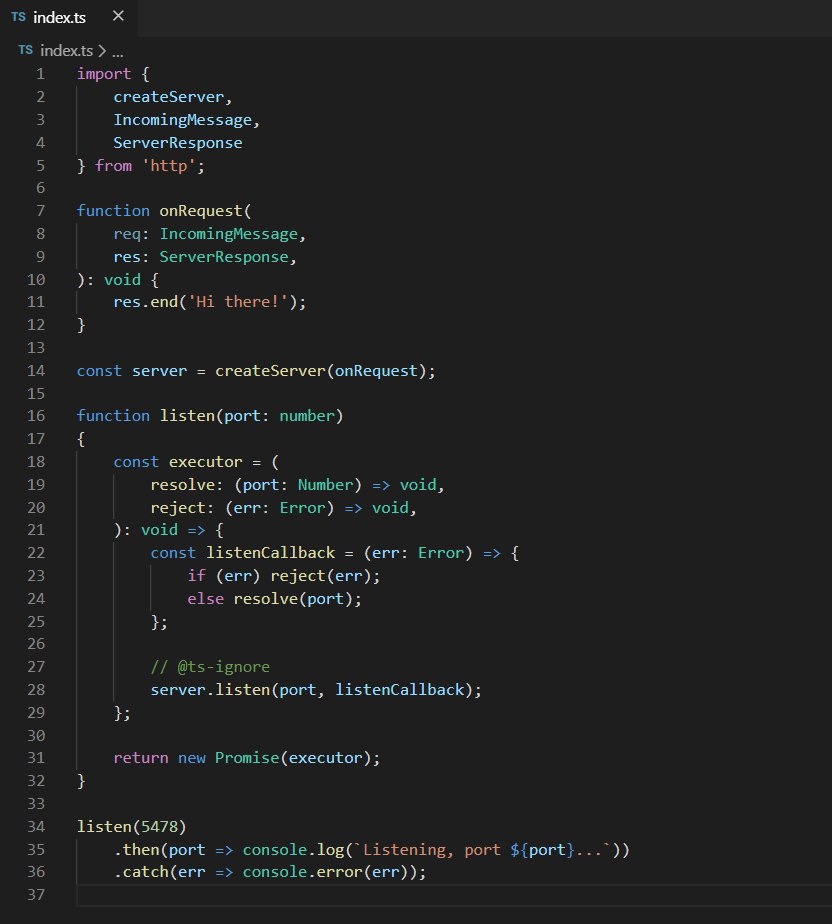The height and width of the screenshot is (924, 832).
Task: Click line number 34 in gutter
Action: tap(36, 827)
